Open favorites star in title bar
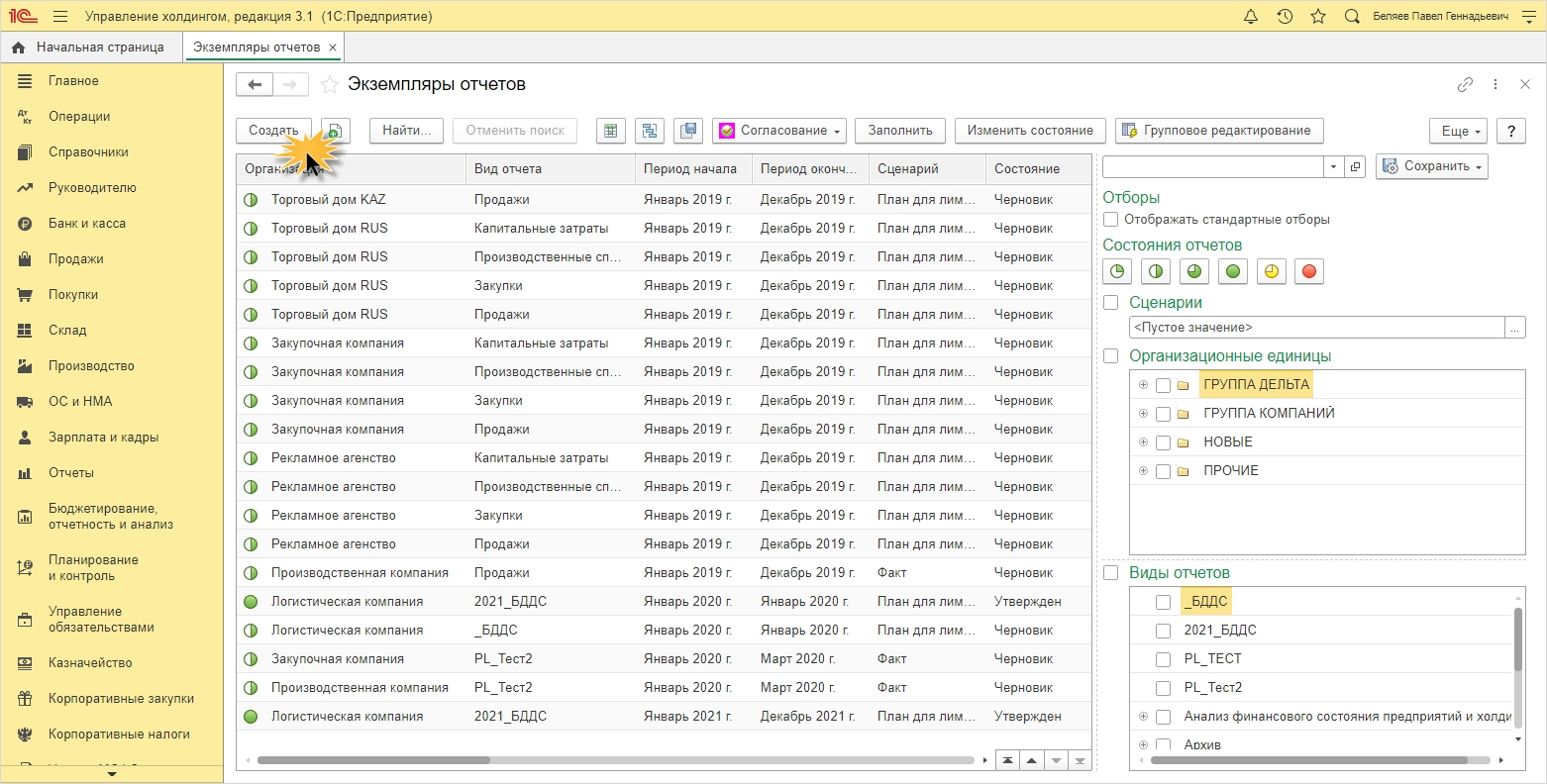Viewport: 1547px width, 784px height. click(x=1318, y=17)
